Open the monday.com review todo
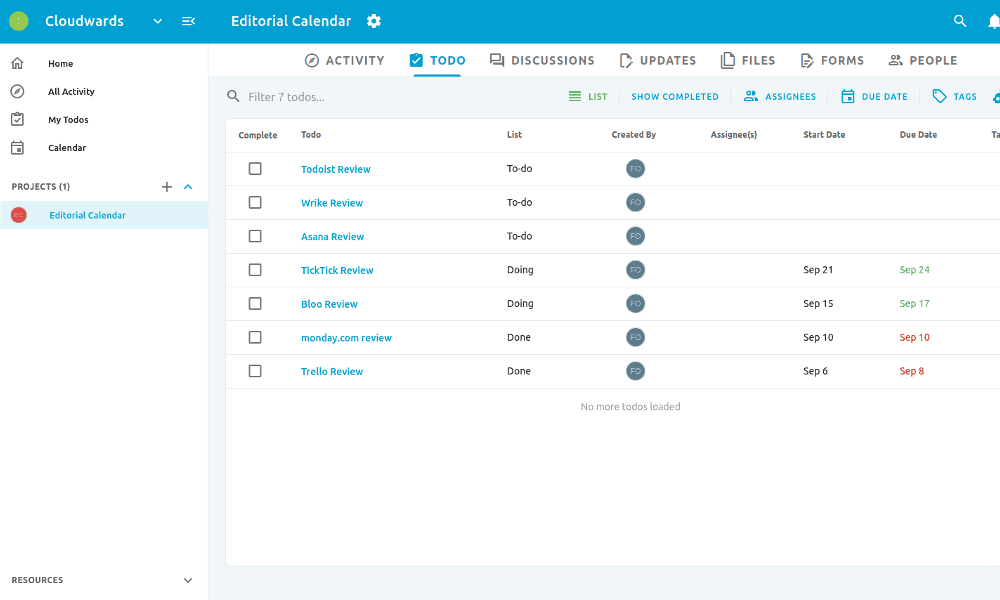 pyautogui.click(x=346, y=338)
